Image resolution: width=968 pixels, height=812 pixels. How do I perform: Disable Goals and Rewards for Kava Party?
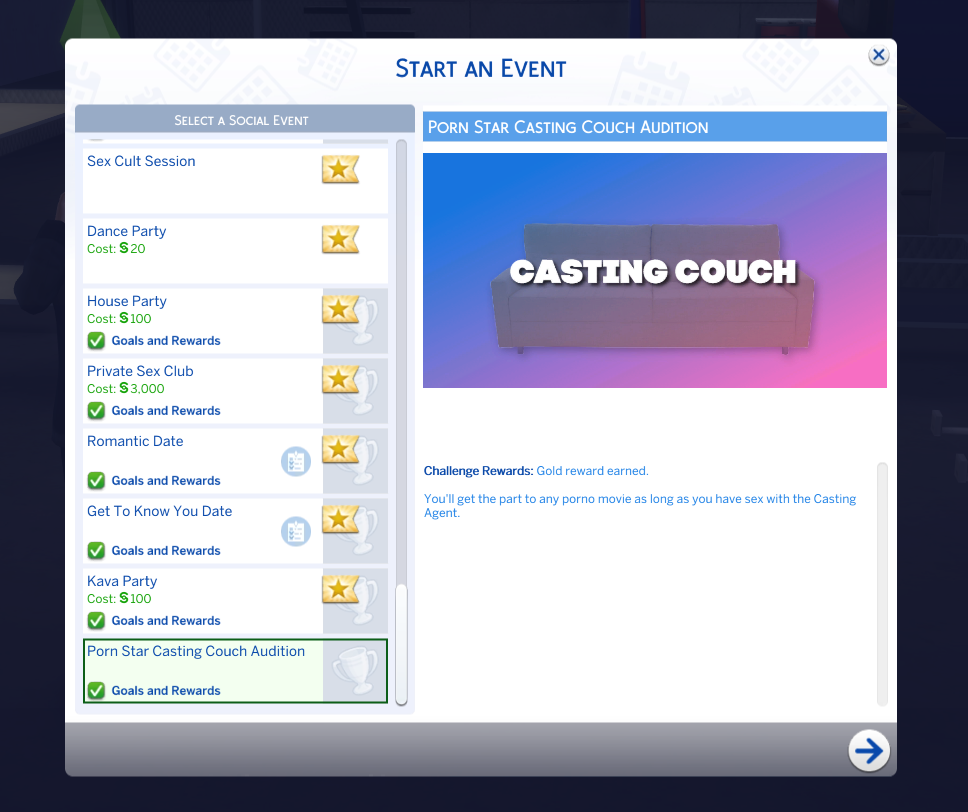96,621
